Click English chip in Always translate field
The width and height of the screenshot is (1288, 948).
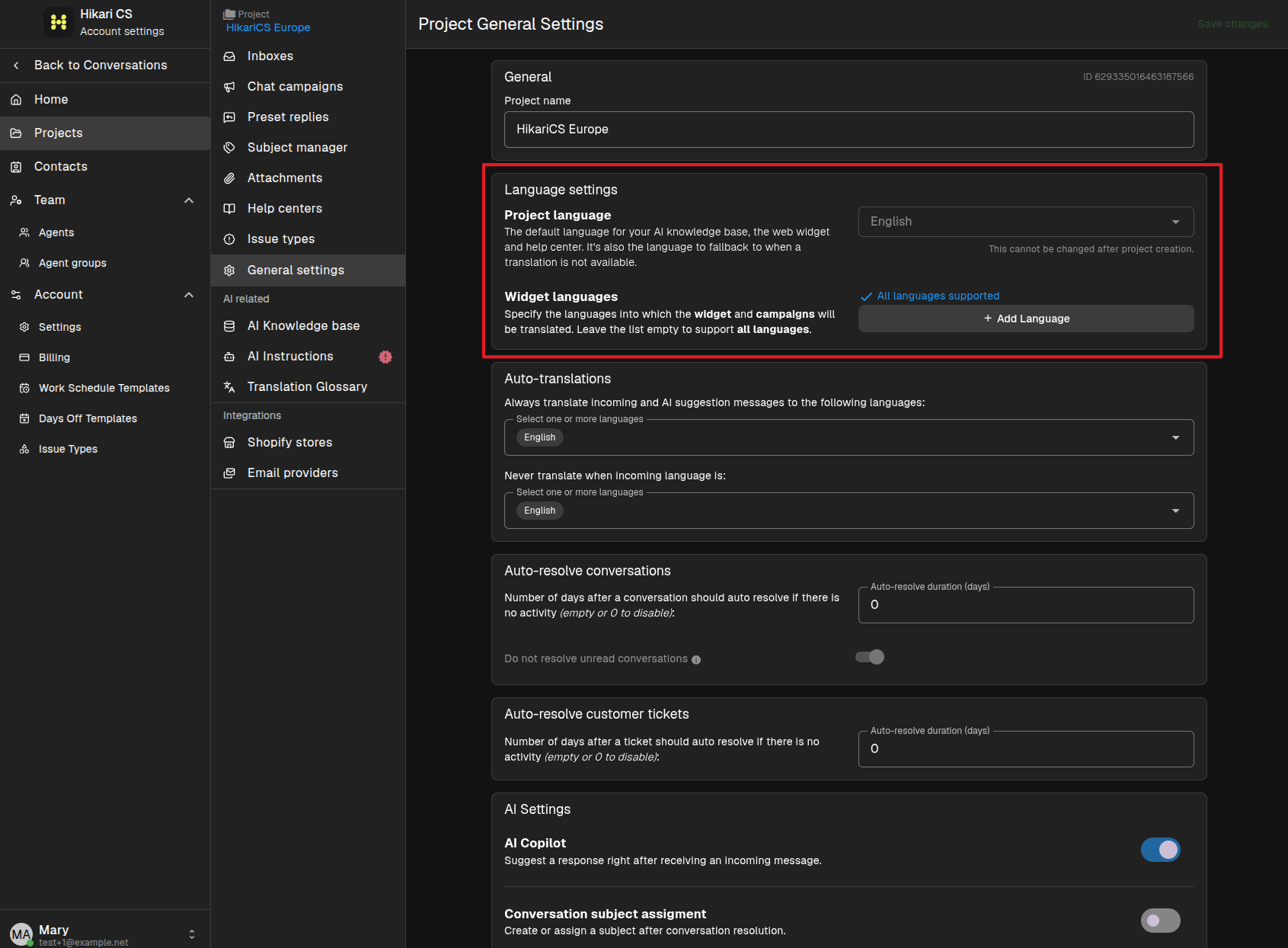point(540,437)
